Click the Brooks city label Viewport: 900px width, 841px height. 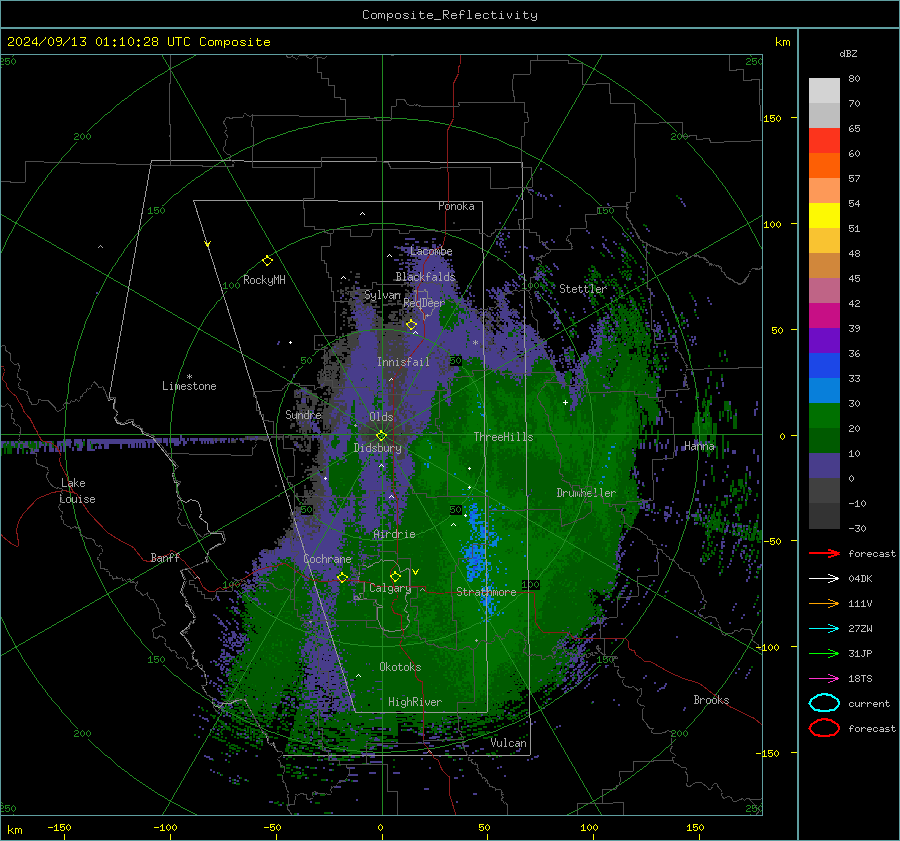click(x=711, y=700)
